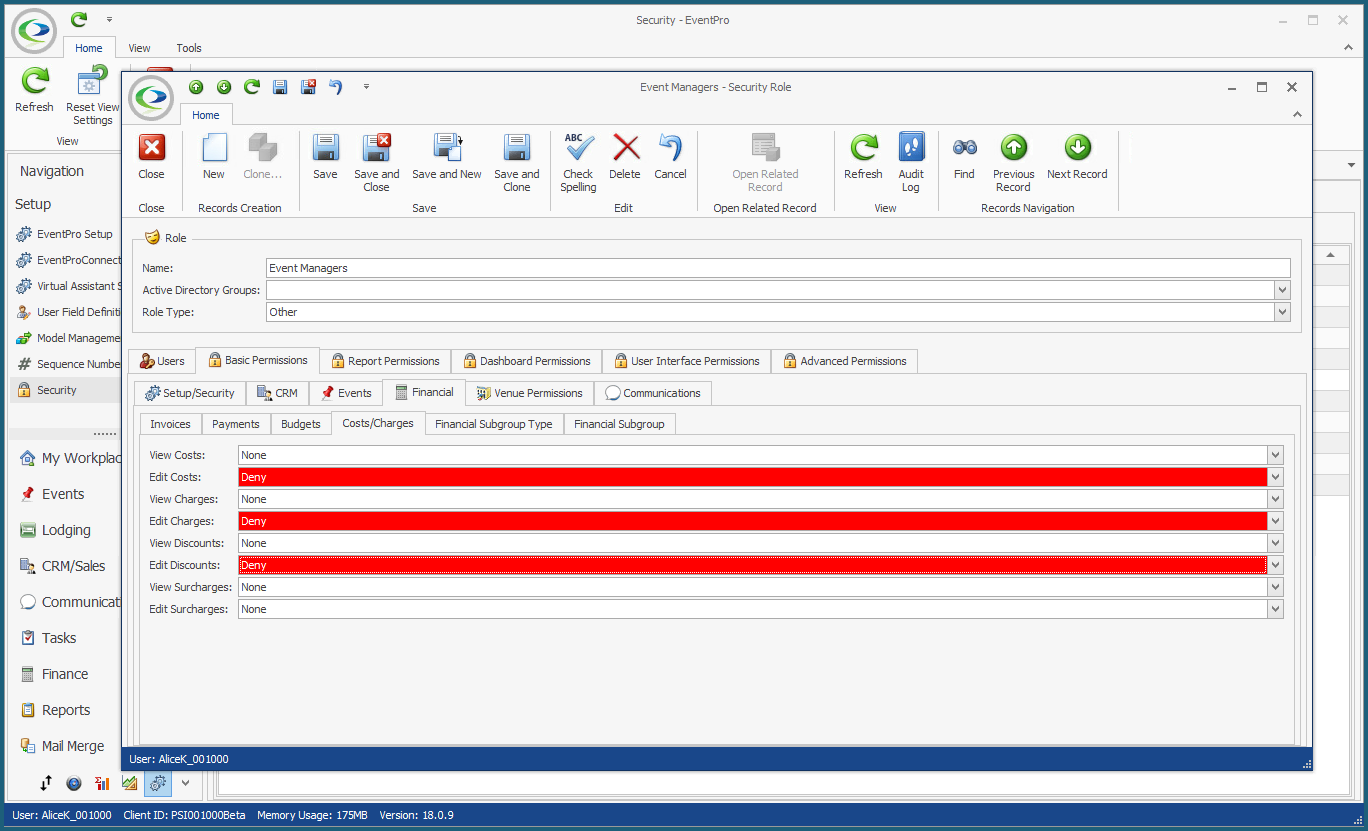Open Events in the navigation pane
Image resolution: width=1368 pixels, height=831 pixels.
(x=63, y=494)
